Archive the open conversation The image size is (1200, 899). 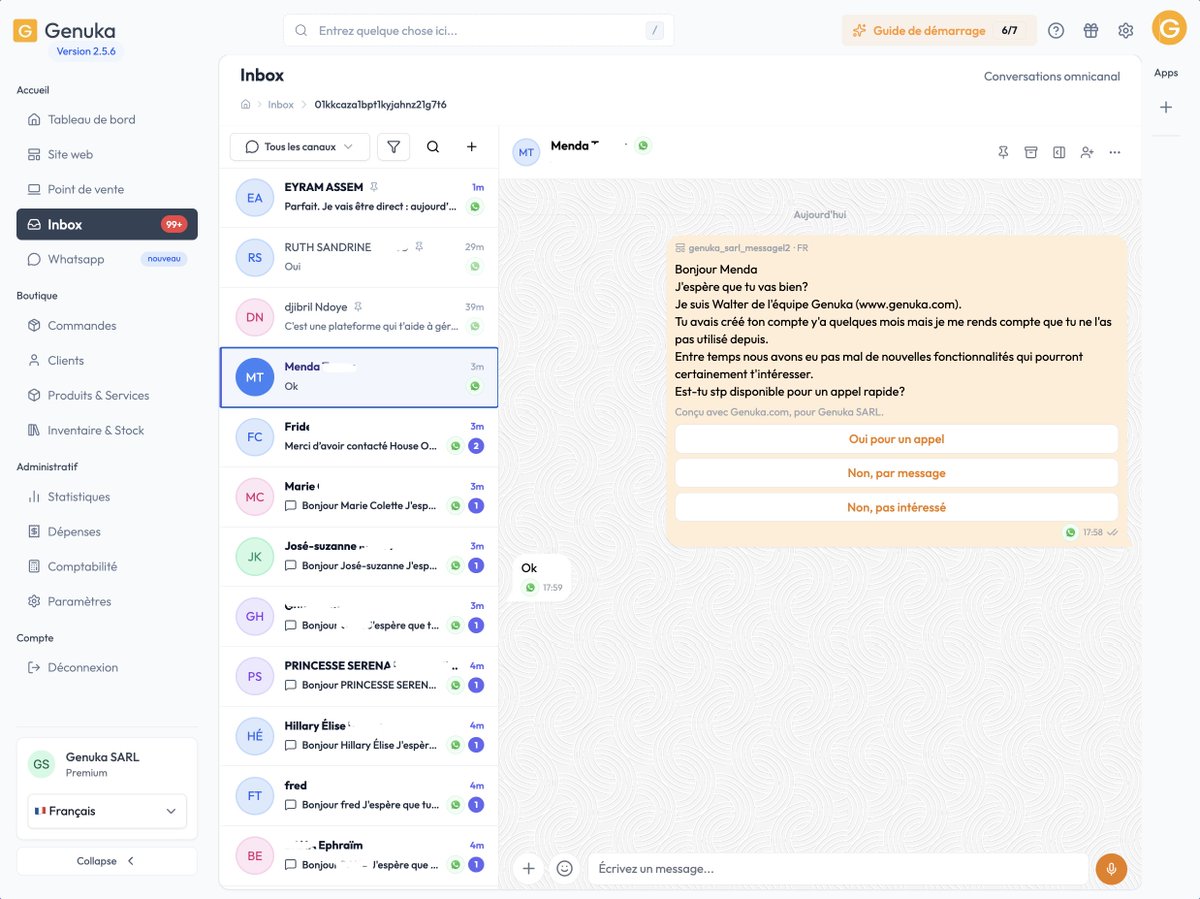tap(1031, 152)
